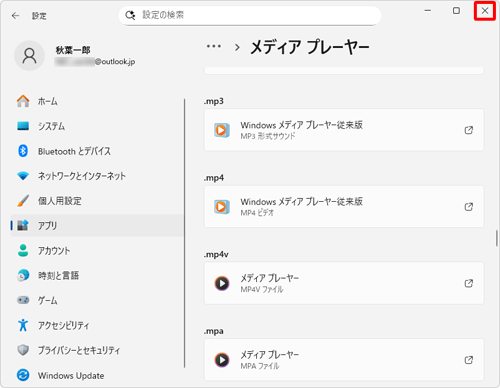The width and height of the screenshot is (500, 388).
Task: Select アカウント person icon in sidebar
Action: tap(23, 250)
